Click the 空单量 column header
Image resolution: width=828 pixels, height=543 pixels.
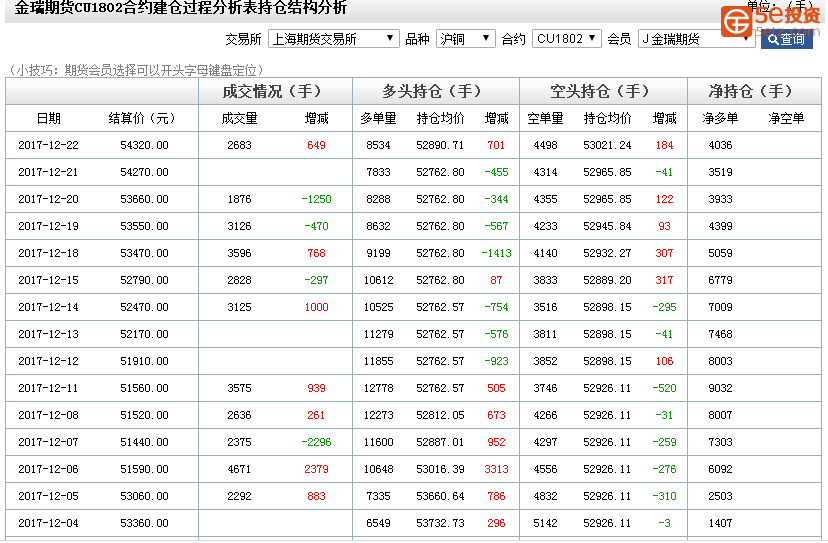tap(545, 118)
